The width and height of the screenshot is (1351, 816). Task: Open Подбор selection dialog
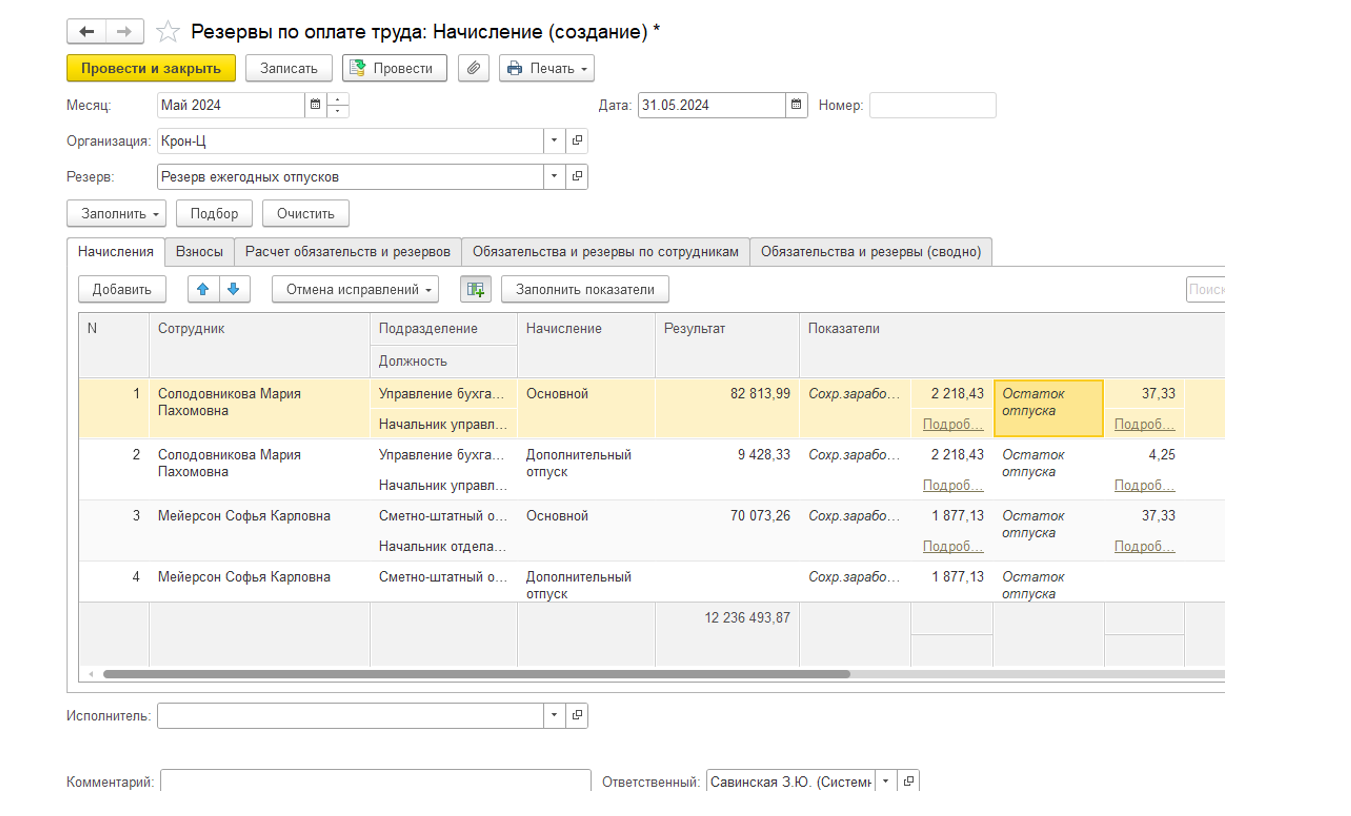coord(214,213)
